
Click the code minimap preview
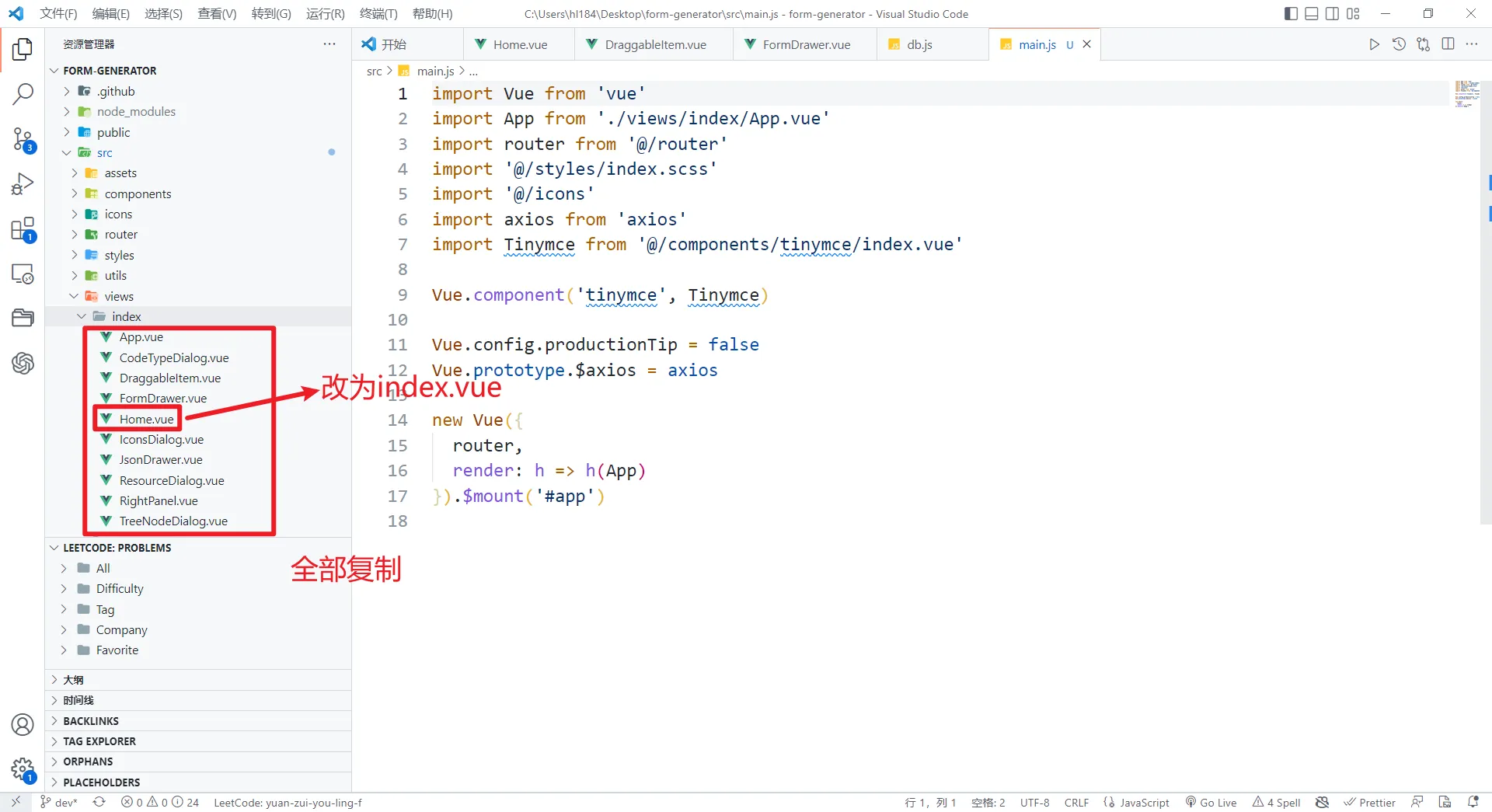coord(1466,93)
